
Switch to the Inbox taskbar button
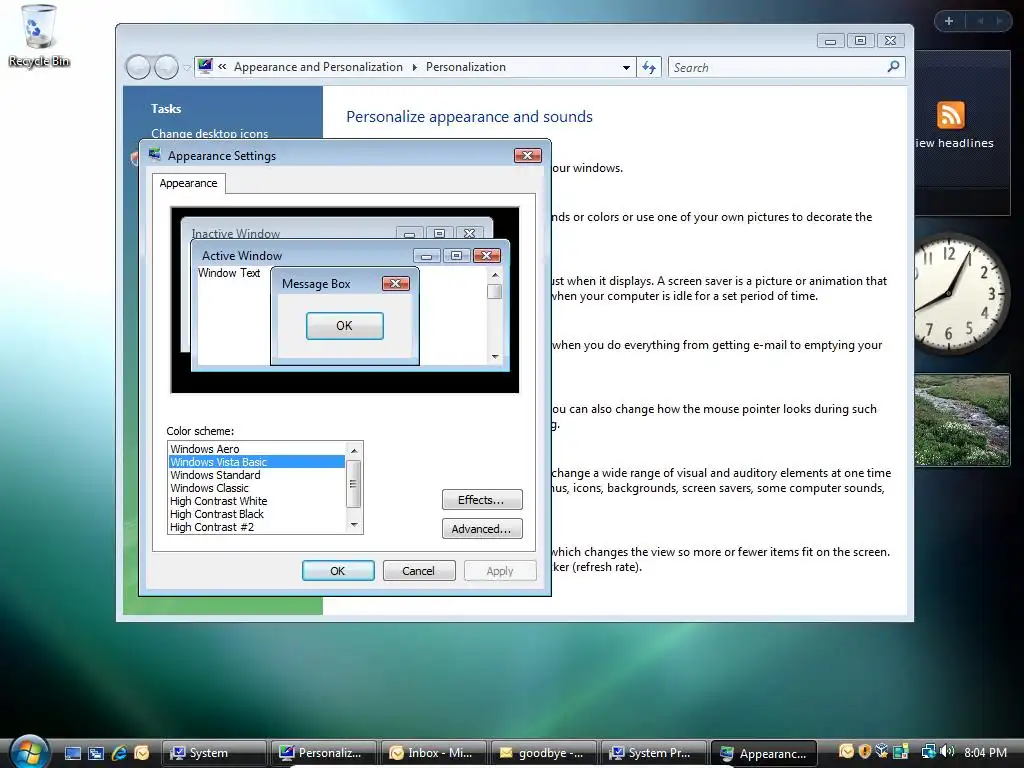(x=434, y=753)
